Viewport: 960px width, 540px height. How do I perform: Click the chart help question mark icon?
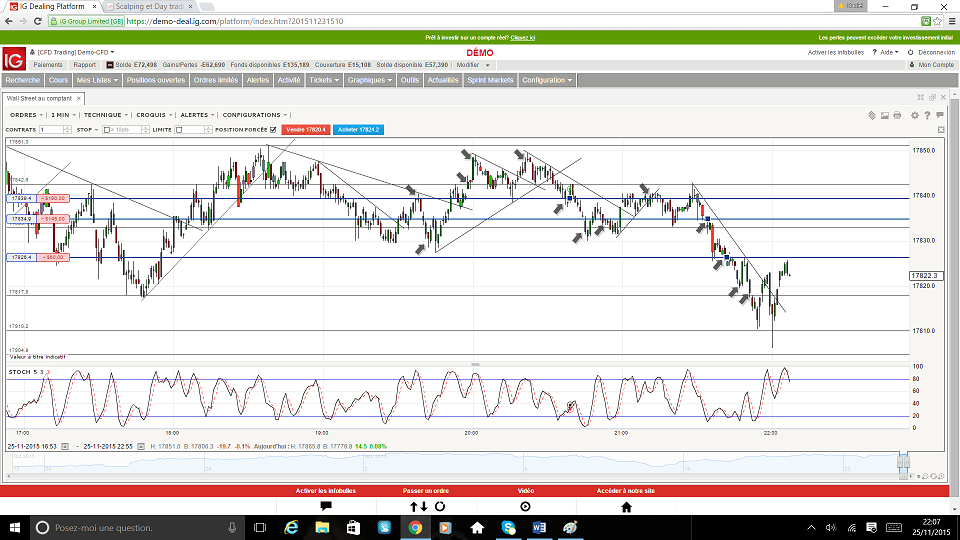coord(927,115)
